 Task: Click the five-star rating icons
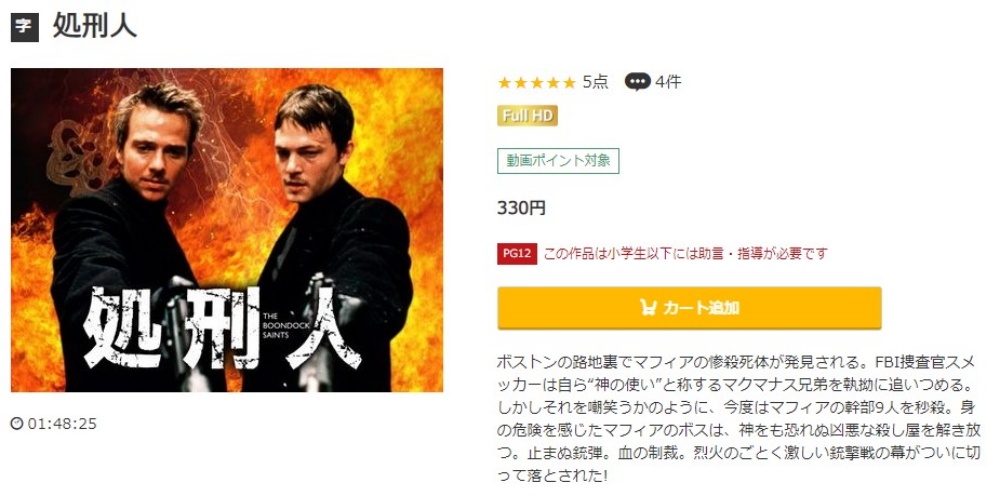[536, 82]
